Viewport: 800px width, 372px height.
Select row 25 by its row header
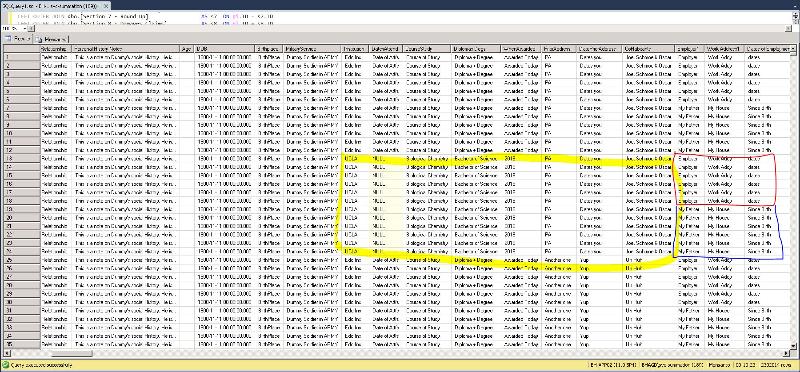(x=22, y=260)
